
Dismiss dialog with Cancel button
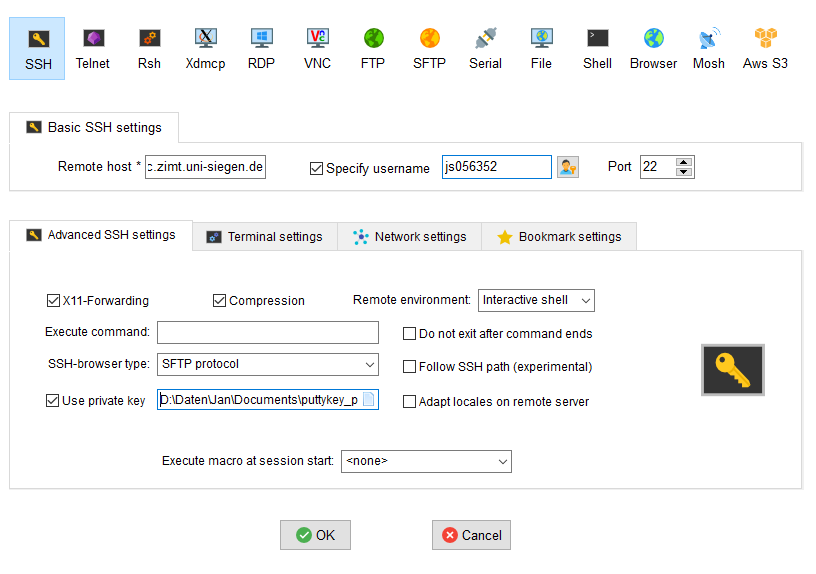pyautogui.click(x=471, y=535)
